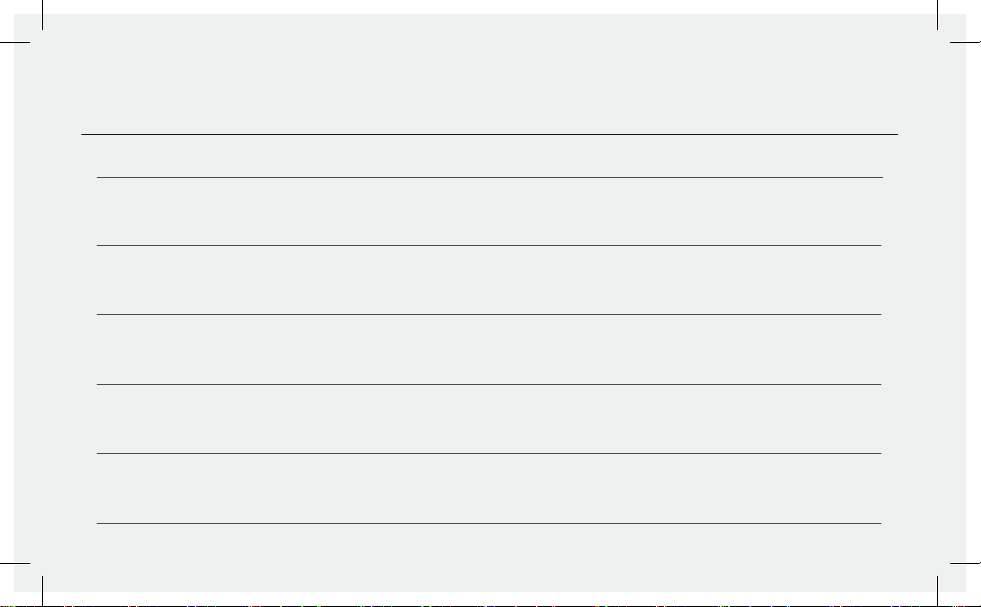Click the blank space between first and second ruled lines
Viewport: 981px width, 607px height.
pos(489,212)
